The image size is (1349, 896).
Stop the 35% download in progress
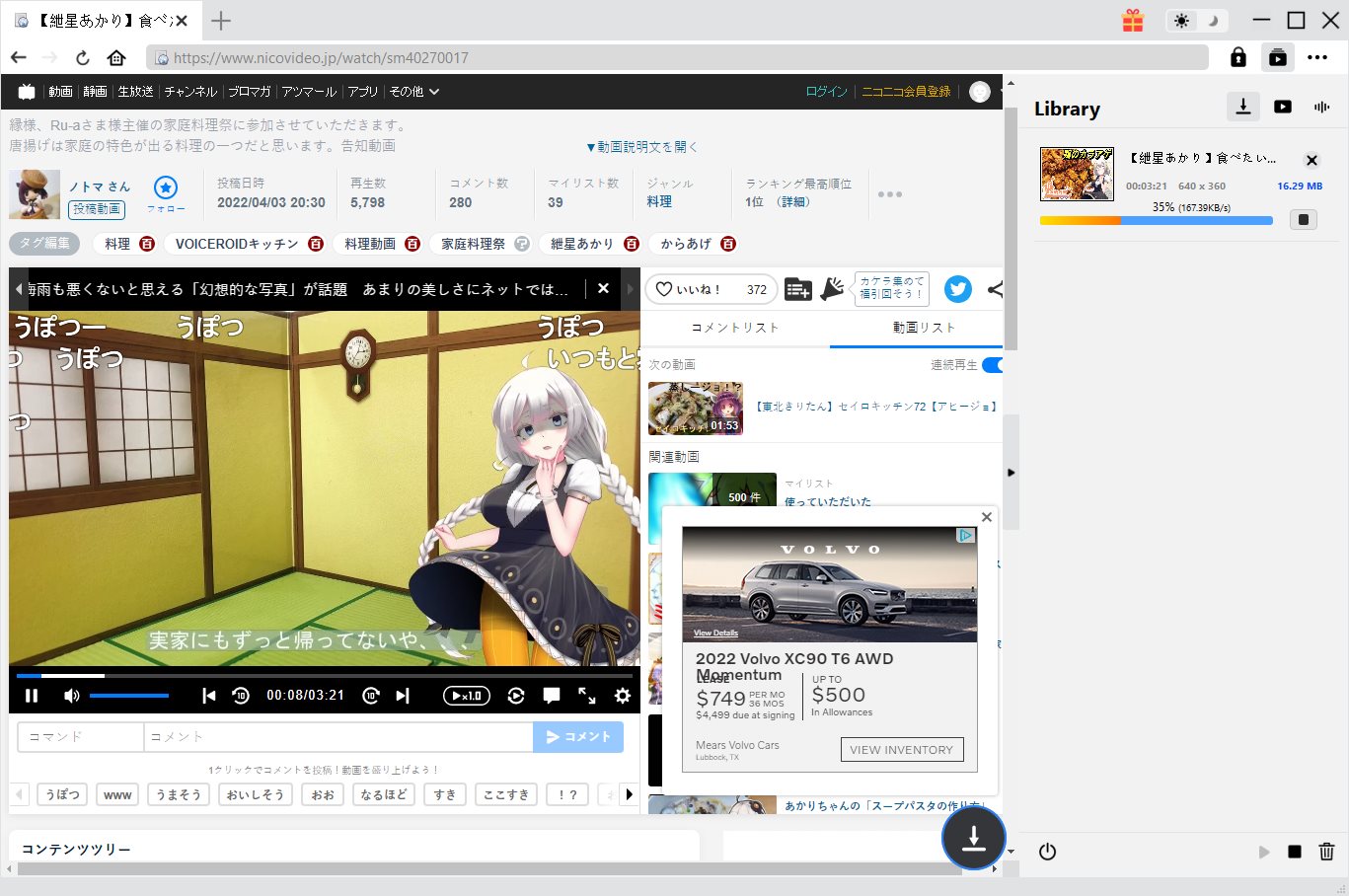1303,220
